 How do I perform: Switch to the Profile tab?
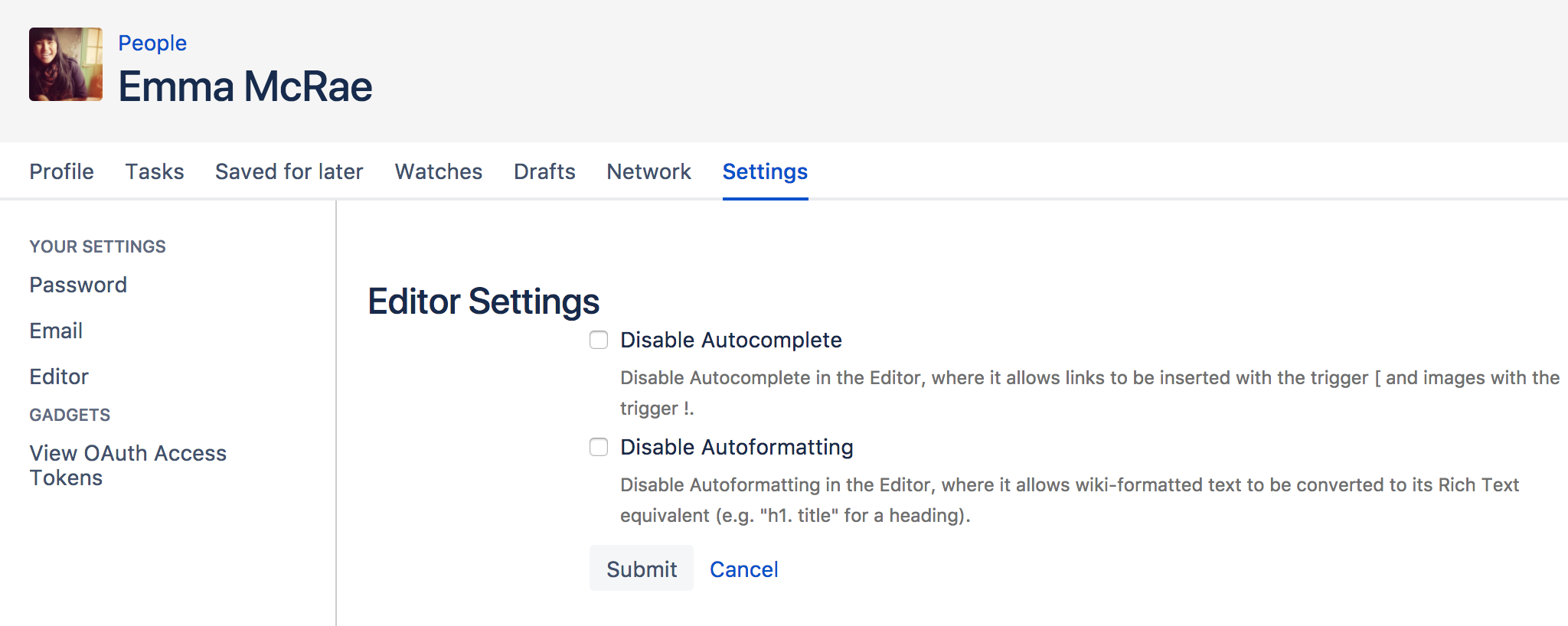pyautogui.click(x=61, y=171)
